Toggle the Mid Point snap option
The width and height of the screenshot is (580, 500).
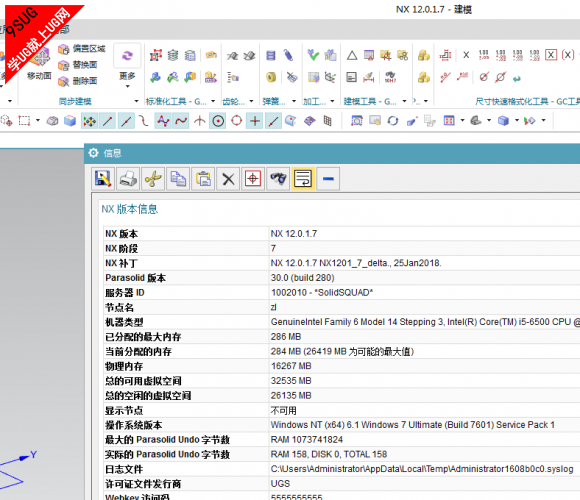tap(126, 121)
